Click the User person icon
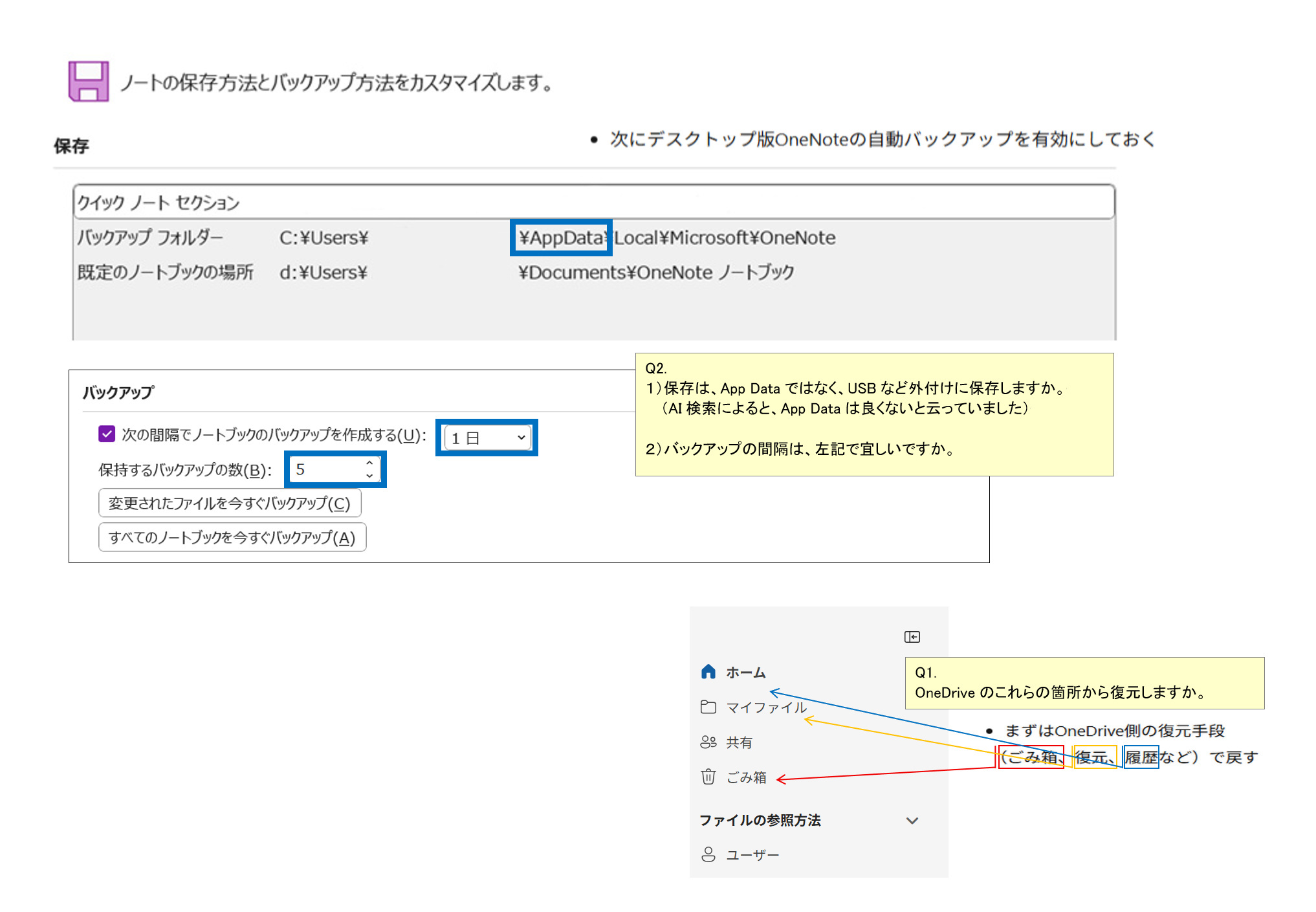The width and height of the screenshot is (1316, 912). tap(708, 854)
